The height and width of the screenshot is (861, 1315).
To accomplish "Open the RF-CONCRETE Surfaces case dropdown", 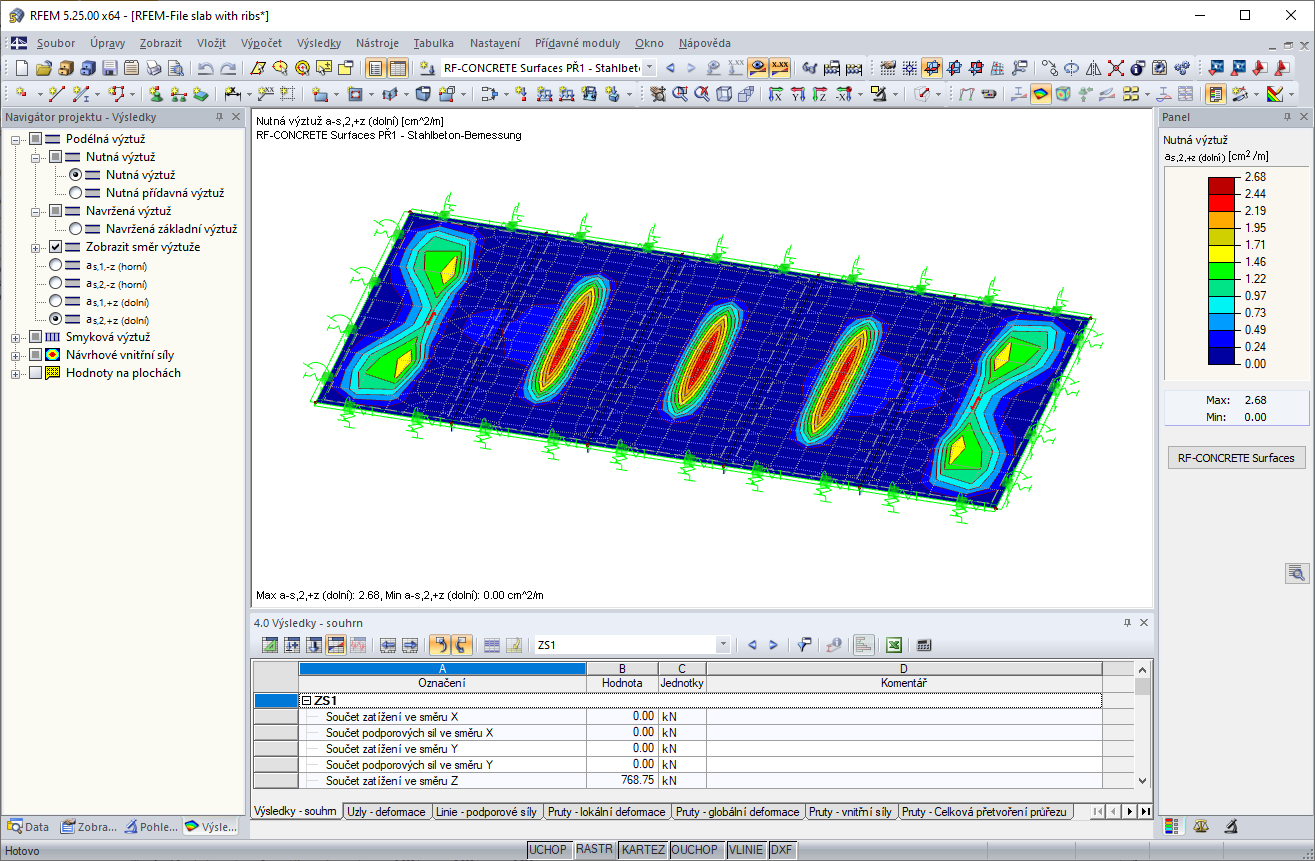I will tap(649, 68).
